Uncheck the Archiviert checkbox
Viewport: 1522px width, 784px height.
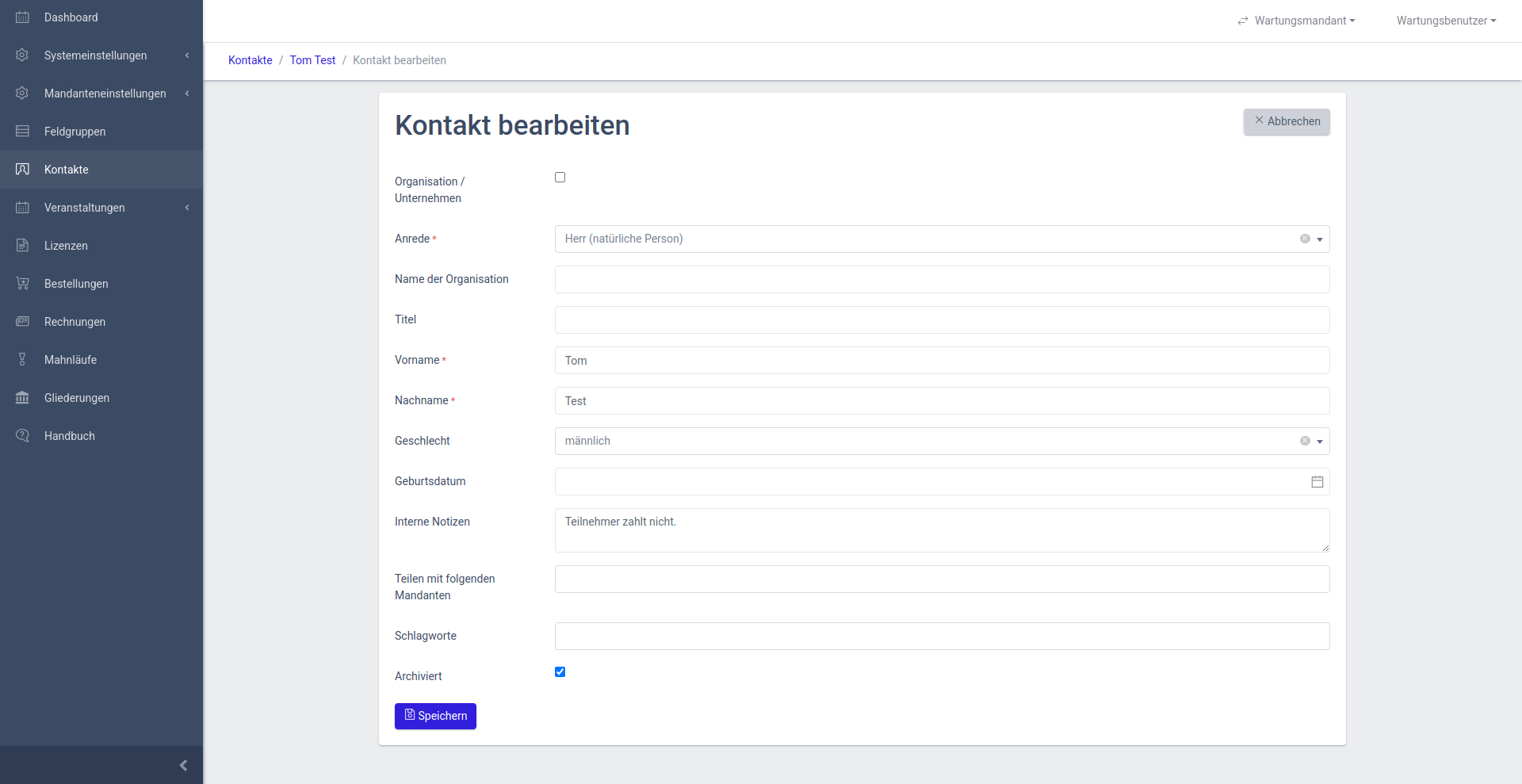[560, 672]
